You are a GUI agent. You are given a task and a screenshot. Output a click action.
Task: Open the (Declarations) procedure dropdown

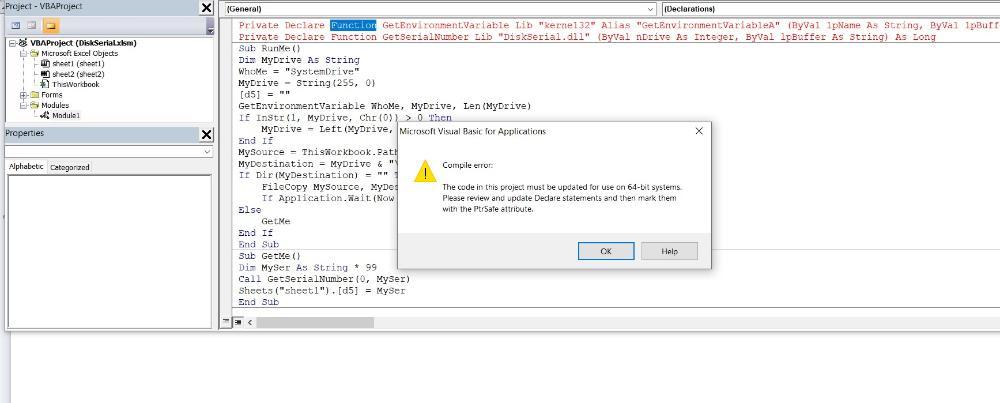coord(831,9)
